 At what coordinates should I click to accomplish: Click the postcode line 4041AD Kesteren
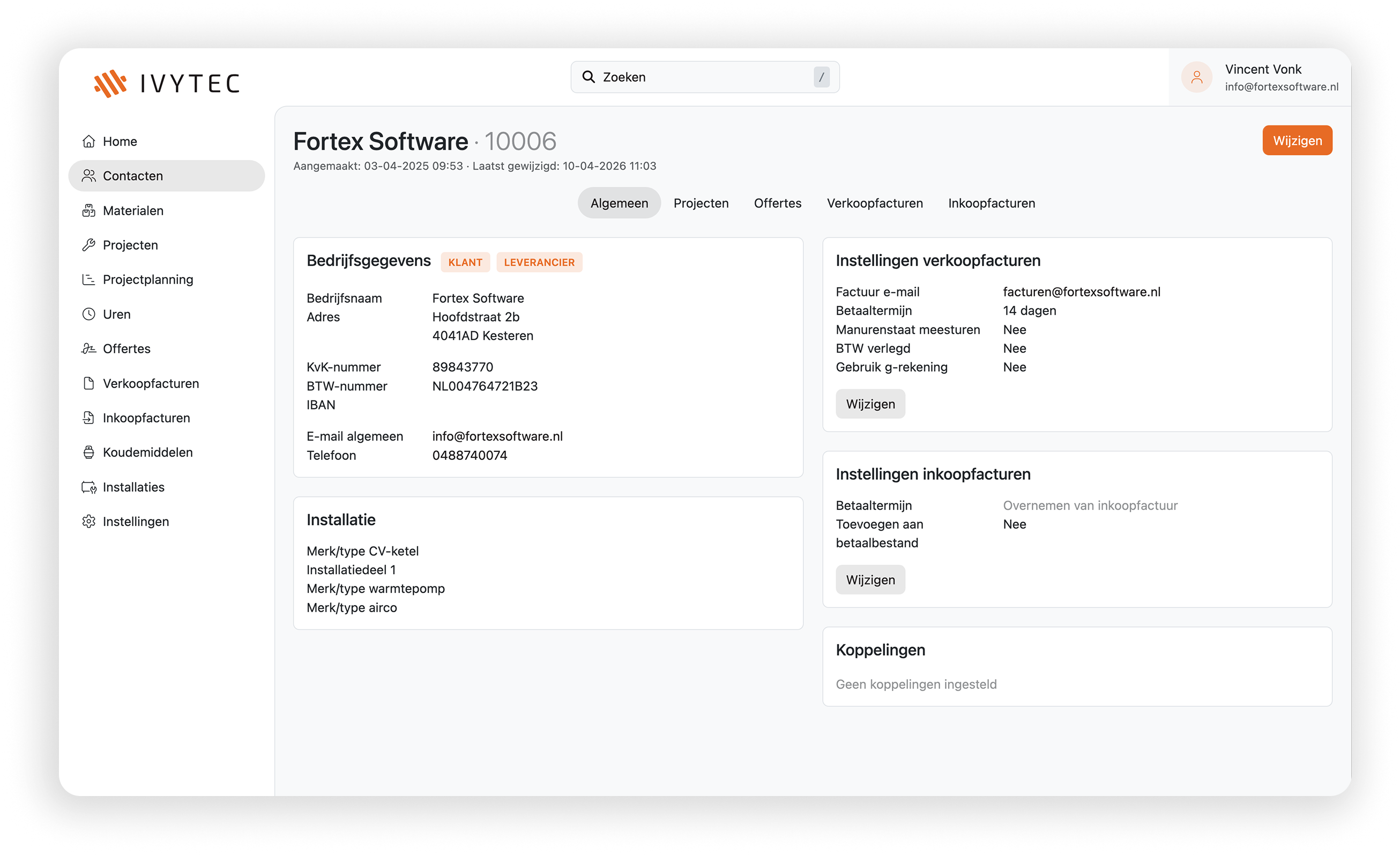pos(483,336)
